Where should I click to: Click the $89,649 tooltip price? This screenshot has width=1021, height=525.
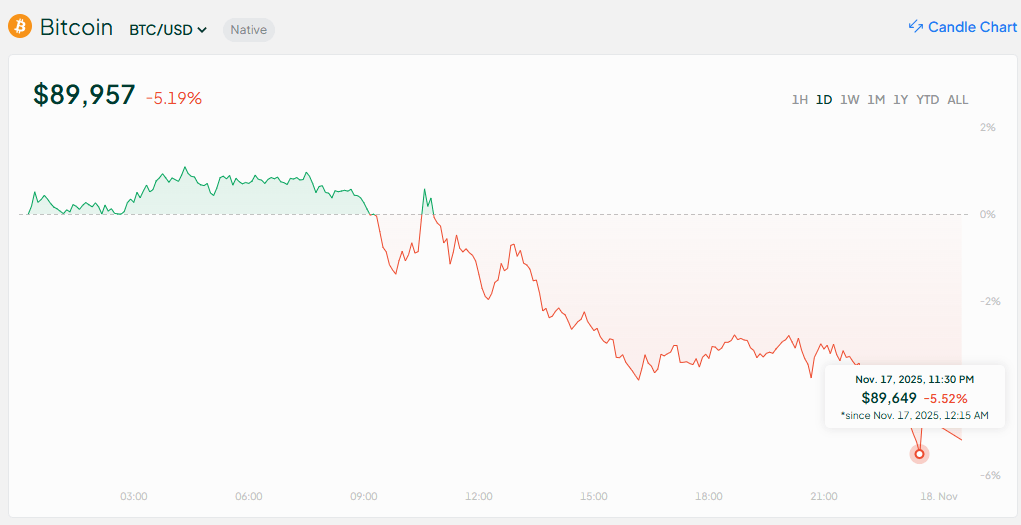click(888, 398)
